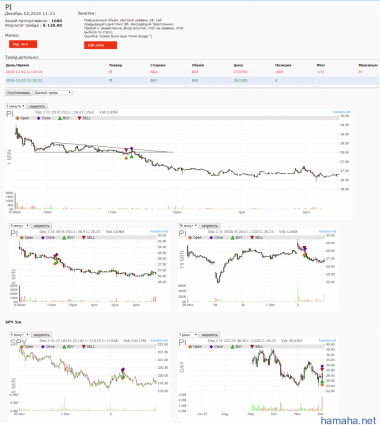Click hamaha.net link on 1-minute chart
Viewport: 380px width, 425px height.
pyautogui.click(x=342, y=112)
